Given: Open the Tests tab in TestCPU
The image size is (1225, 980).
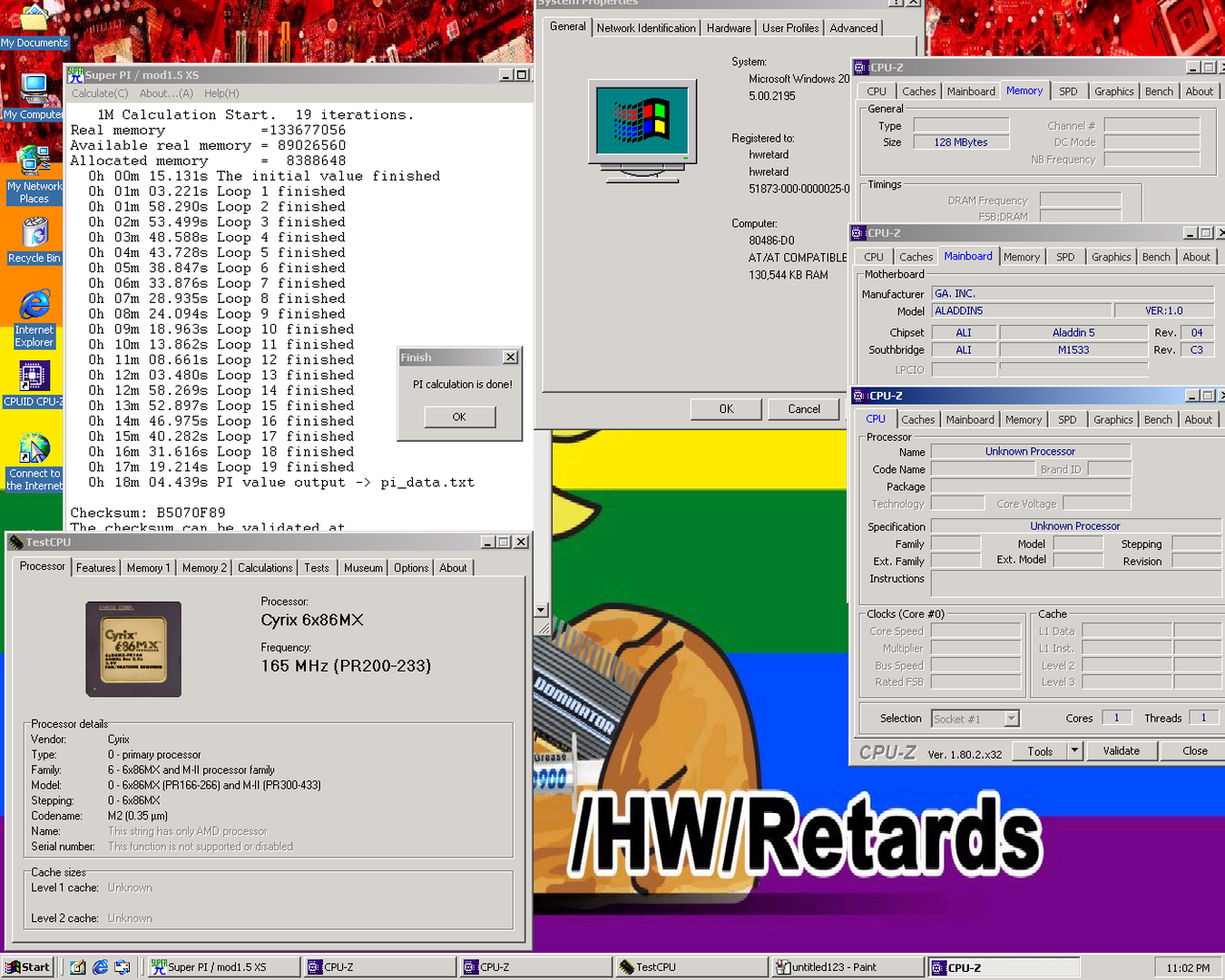Looking at the screenshot, I should [x=317, y=568].
